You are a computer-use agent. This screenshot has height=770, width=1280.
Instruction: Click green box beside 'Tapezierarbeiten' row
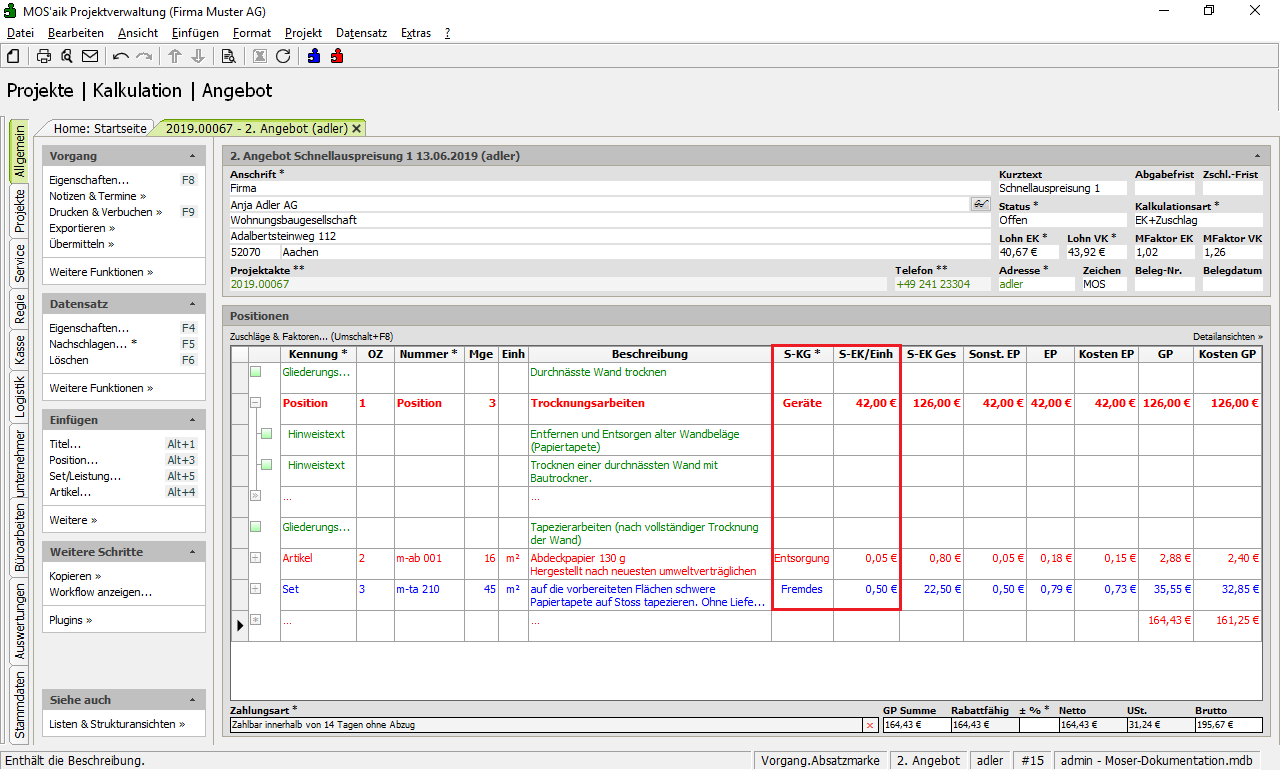click(256, 527)
